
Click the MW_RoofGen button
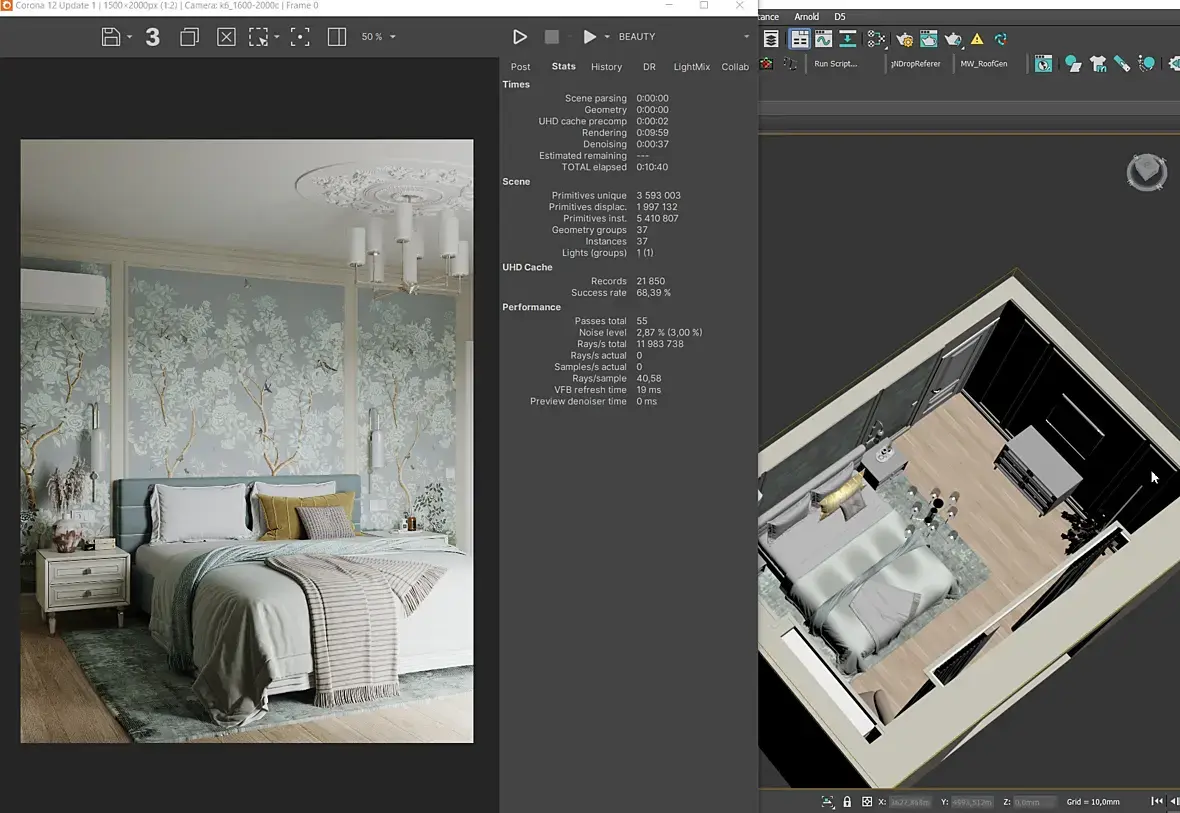(983, 64)
